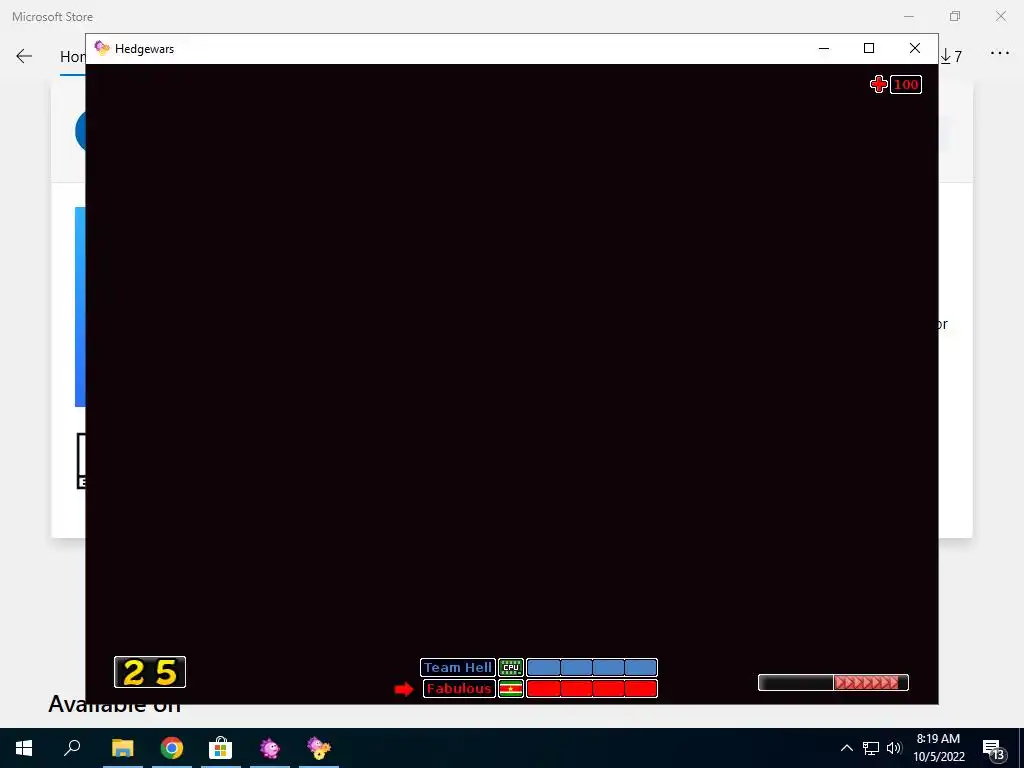The width and height of the screenshot is (1024, 768).
Task: Minimize the Hedgewars window
Action: pyautogui.click(x=824, y=48)
